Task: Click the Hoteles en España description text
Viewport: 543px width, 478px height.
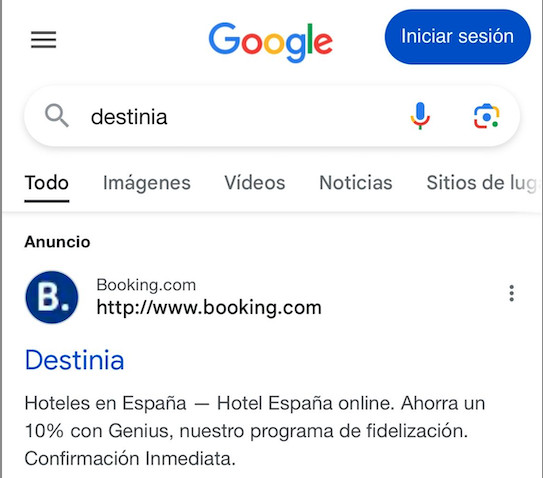Action: 105,404
